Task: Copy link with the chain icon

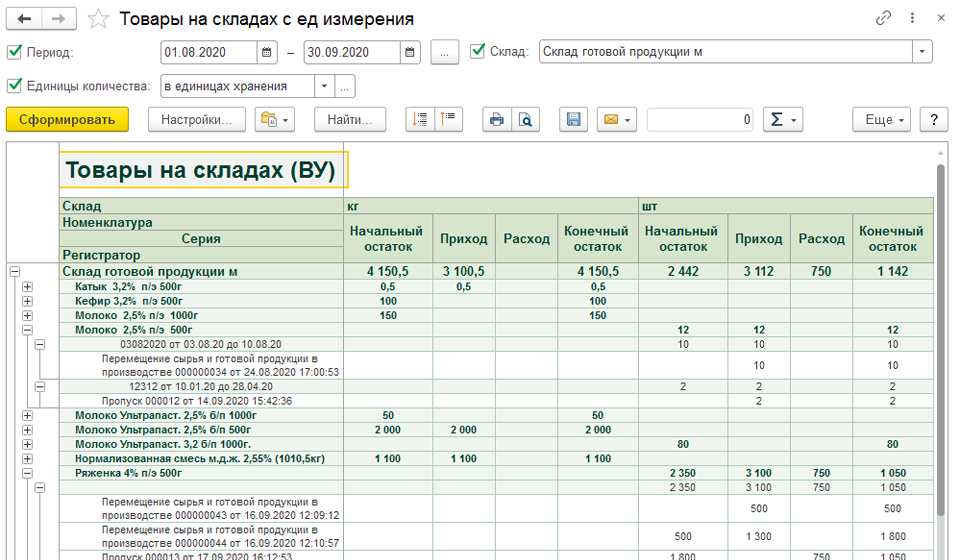Action: click(883, 18)
